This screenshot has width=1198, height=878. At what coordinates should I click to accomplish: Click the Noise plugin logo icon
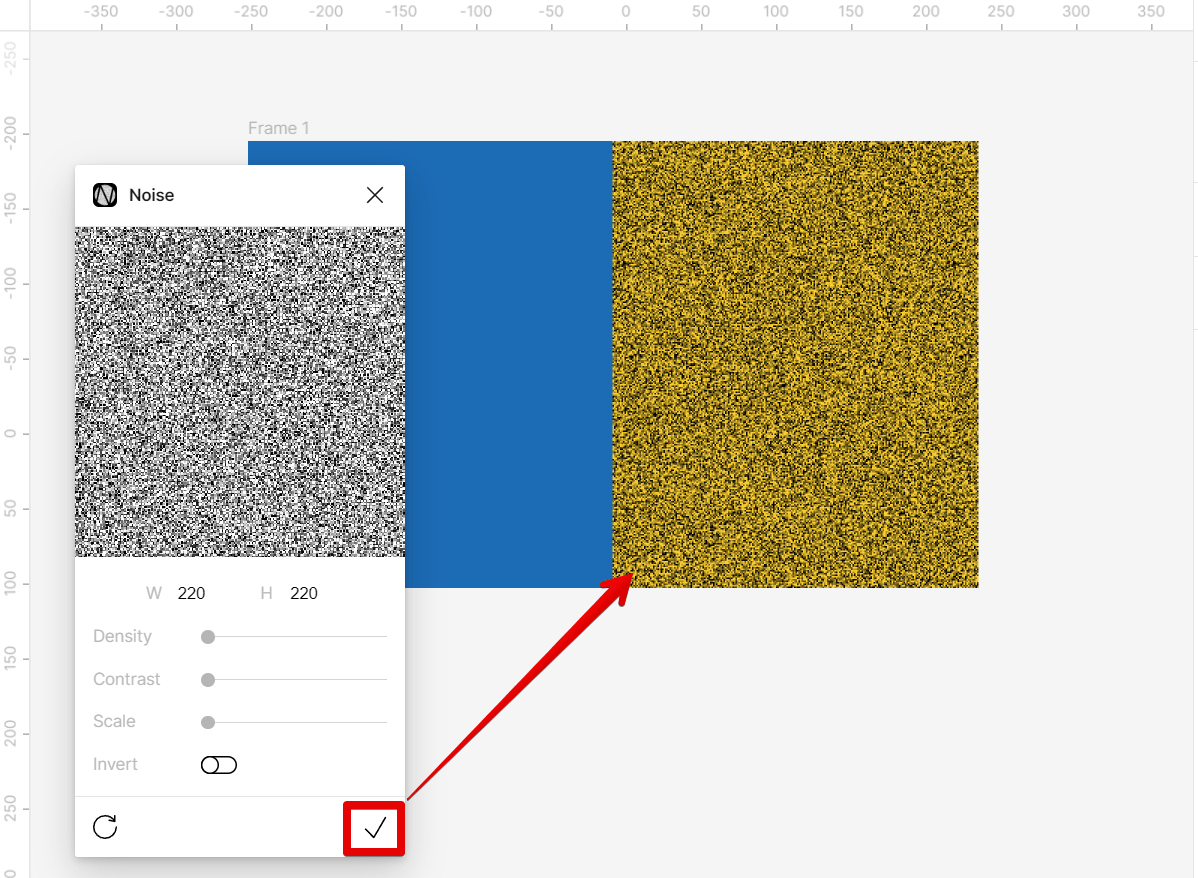click(104, 195)
